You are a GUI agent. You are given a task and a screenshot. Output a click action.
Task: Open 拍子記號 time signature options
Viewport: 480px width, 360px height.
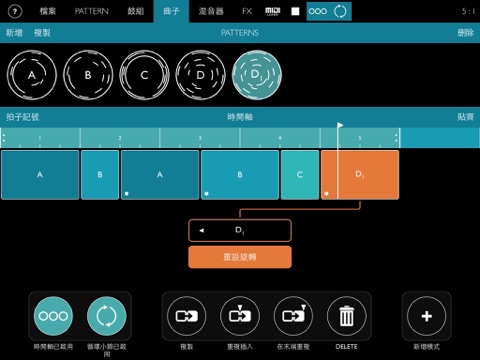click(22, 117)
